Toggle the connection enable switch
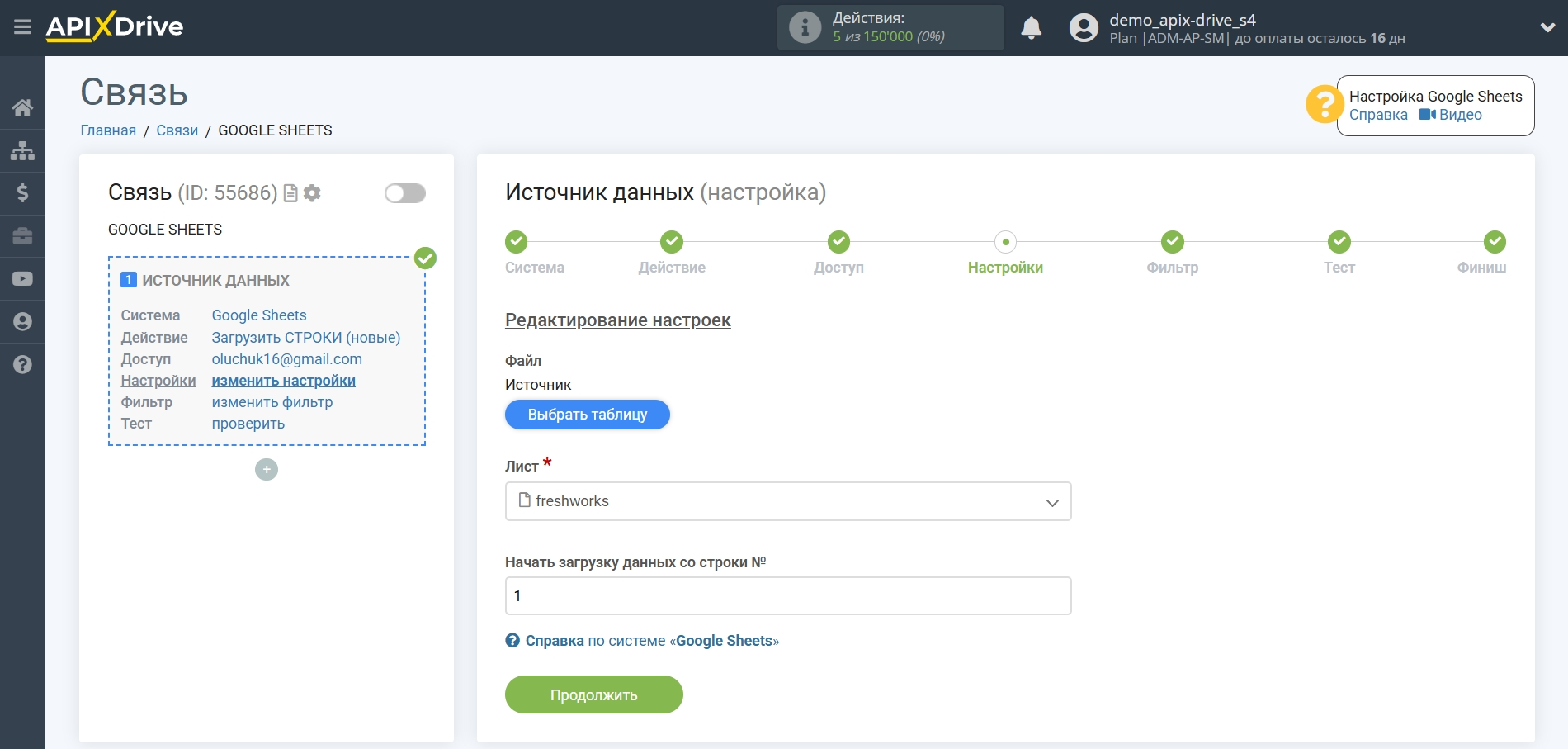The image size is (1568, 749). tap(404, 193)
